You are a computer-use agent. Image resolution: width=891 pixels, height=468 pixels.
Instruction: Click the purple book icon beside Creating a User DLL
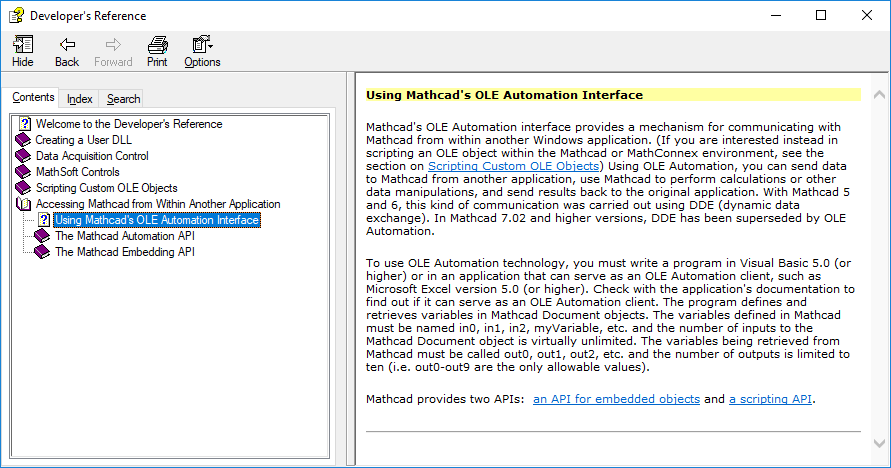pyautogui.click(x=24, y=140)
